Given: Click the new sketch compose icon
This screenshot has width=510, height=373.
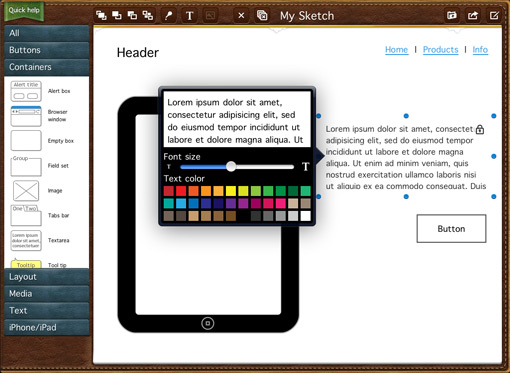Looking at the screenshot, I should coord(494,15).
